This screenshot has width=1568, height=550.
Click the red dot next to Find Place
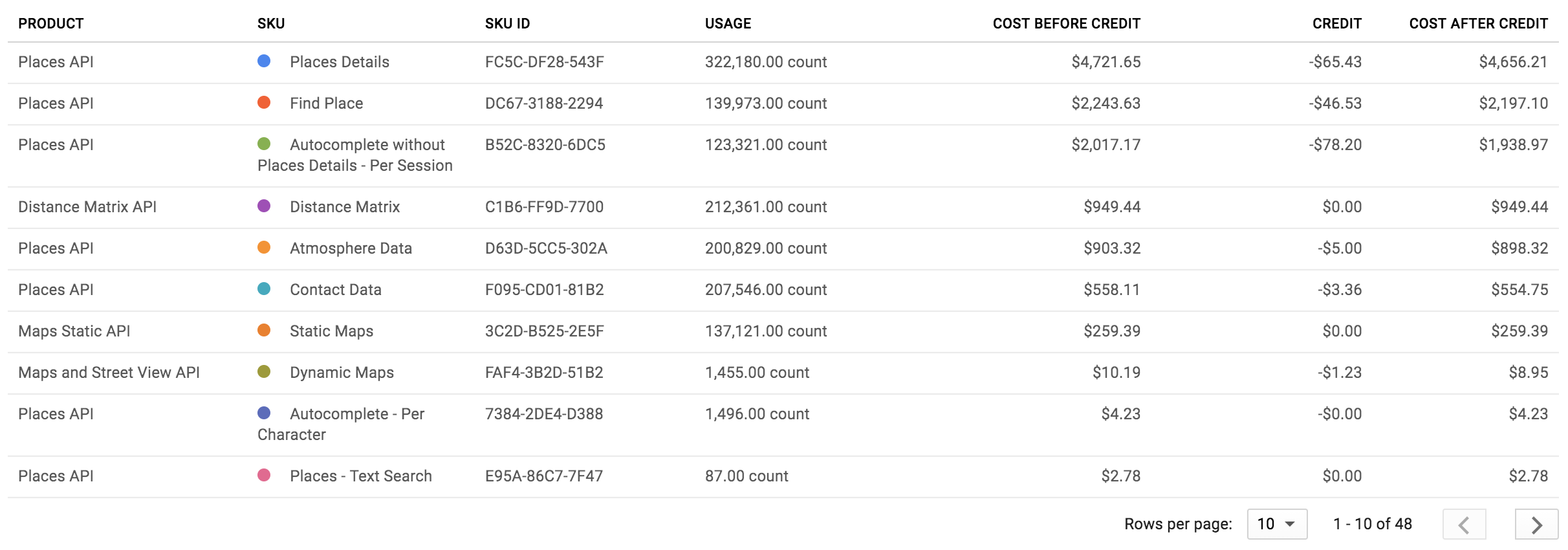pyautogui.click(x=265, y=103)
